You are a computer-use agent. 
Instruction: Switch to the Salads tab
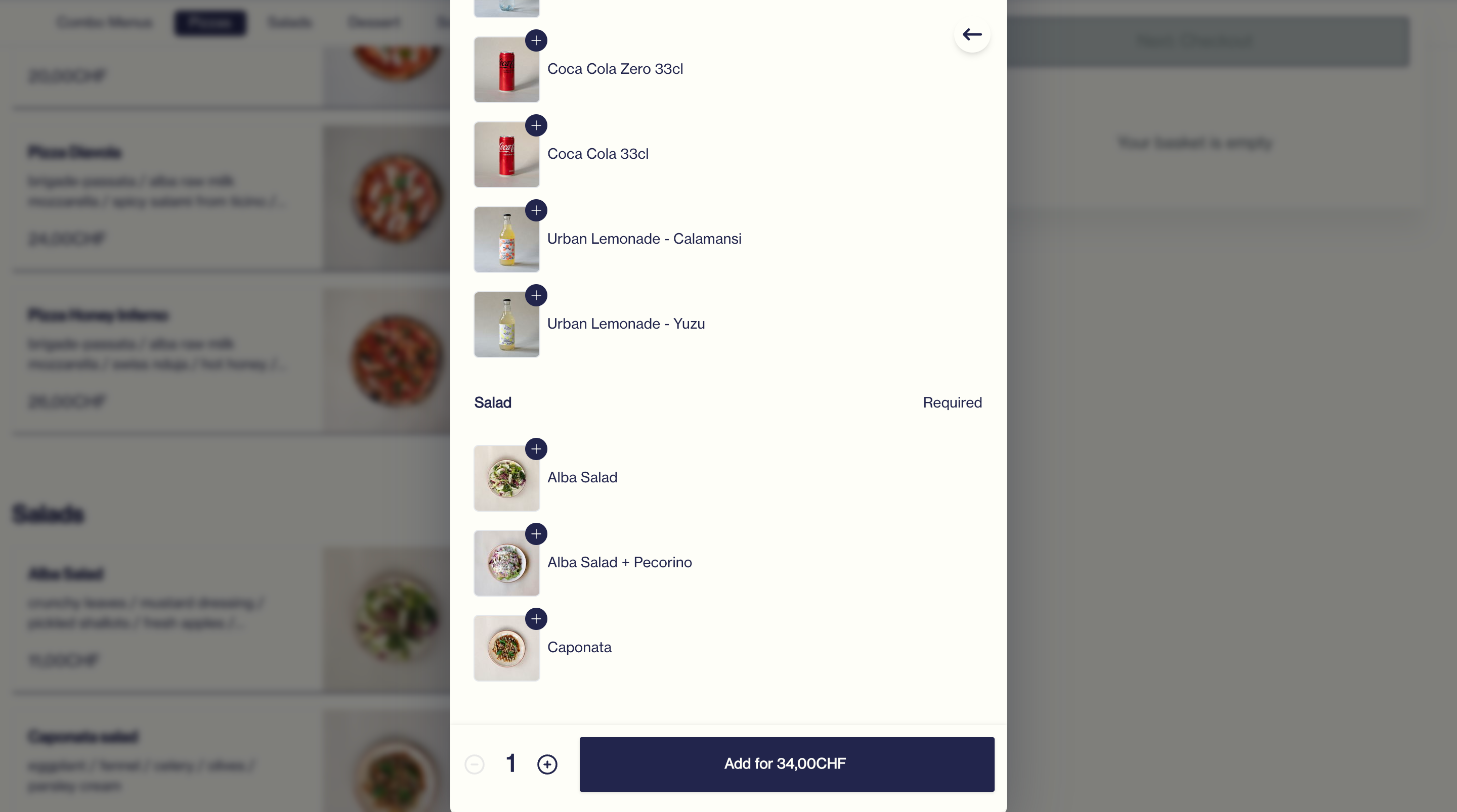289,23
